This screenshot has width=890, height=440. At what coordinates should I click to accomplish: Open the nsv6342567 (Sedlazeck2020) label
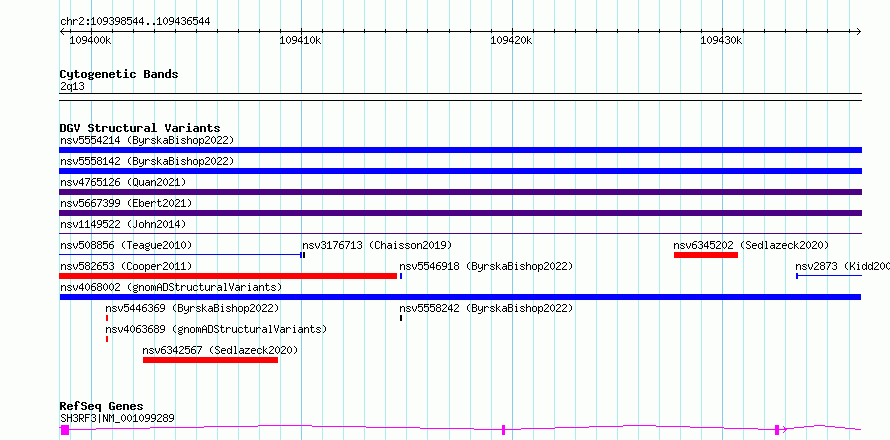pyautogui.click(x=220, y=350)
